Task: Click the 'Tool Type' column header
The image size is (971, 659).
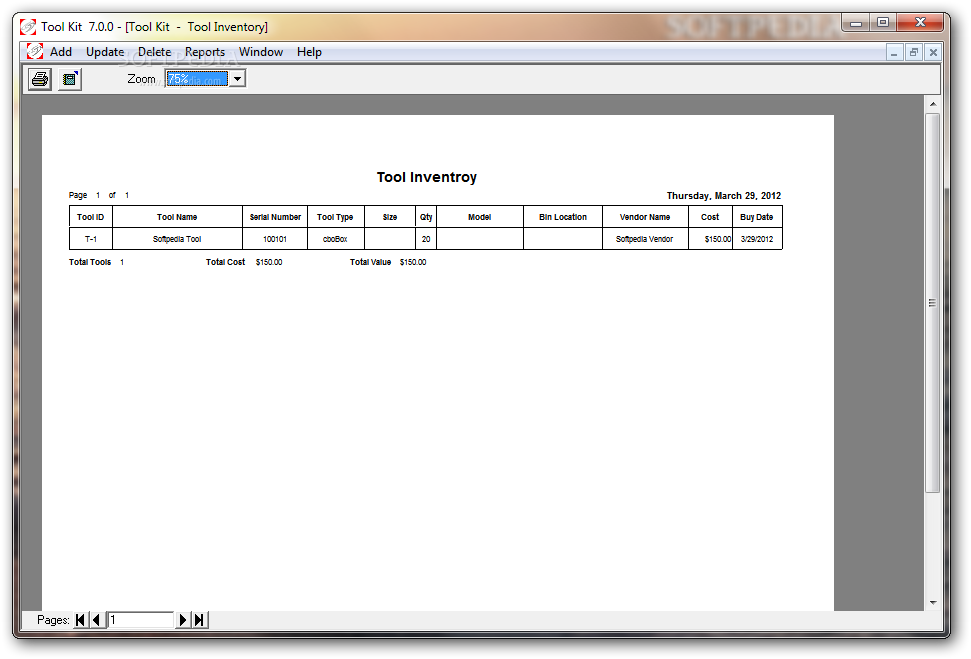Action: pos(335,217)
